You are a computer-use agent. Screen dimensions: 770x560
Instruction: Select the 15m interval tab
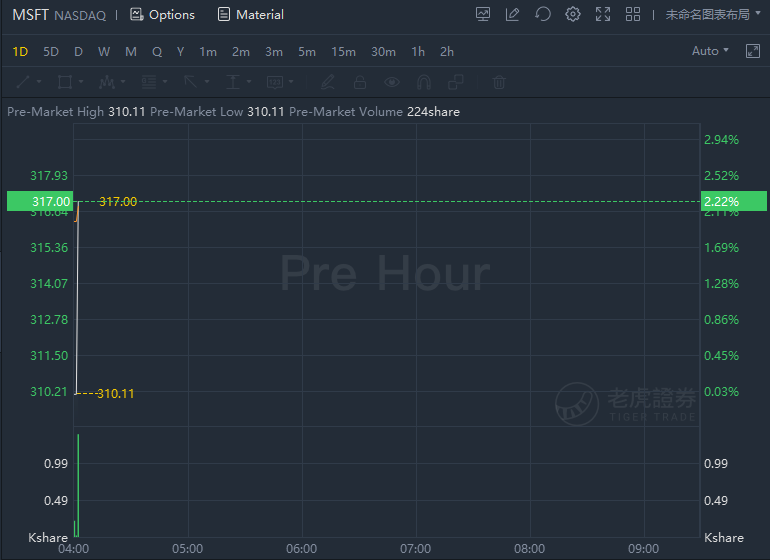343,52
